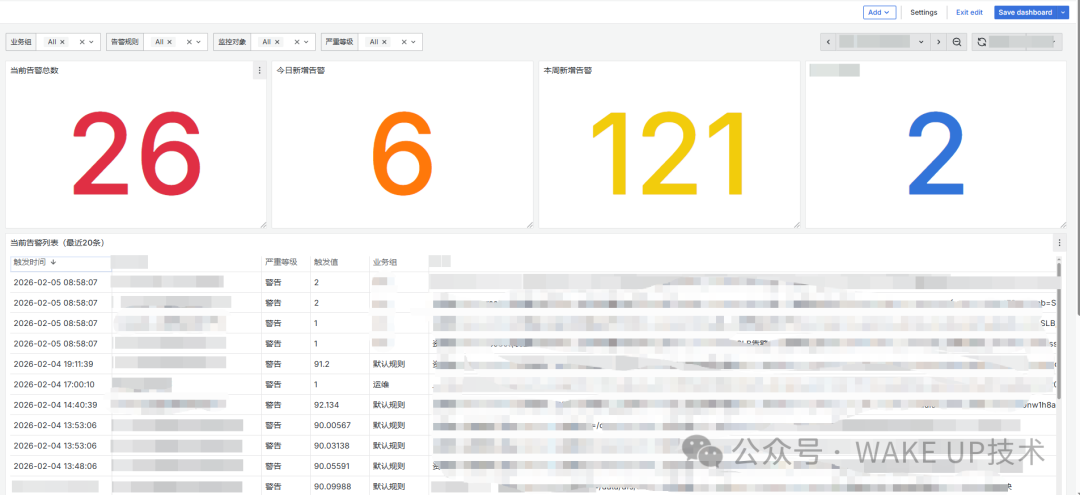Viewport: 1080px width, 495px height.
Task: Click the blue 2 stat value
Action: pyautogui.click(x=936, y=153)
